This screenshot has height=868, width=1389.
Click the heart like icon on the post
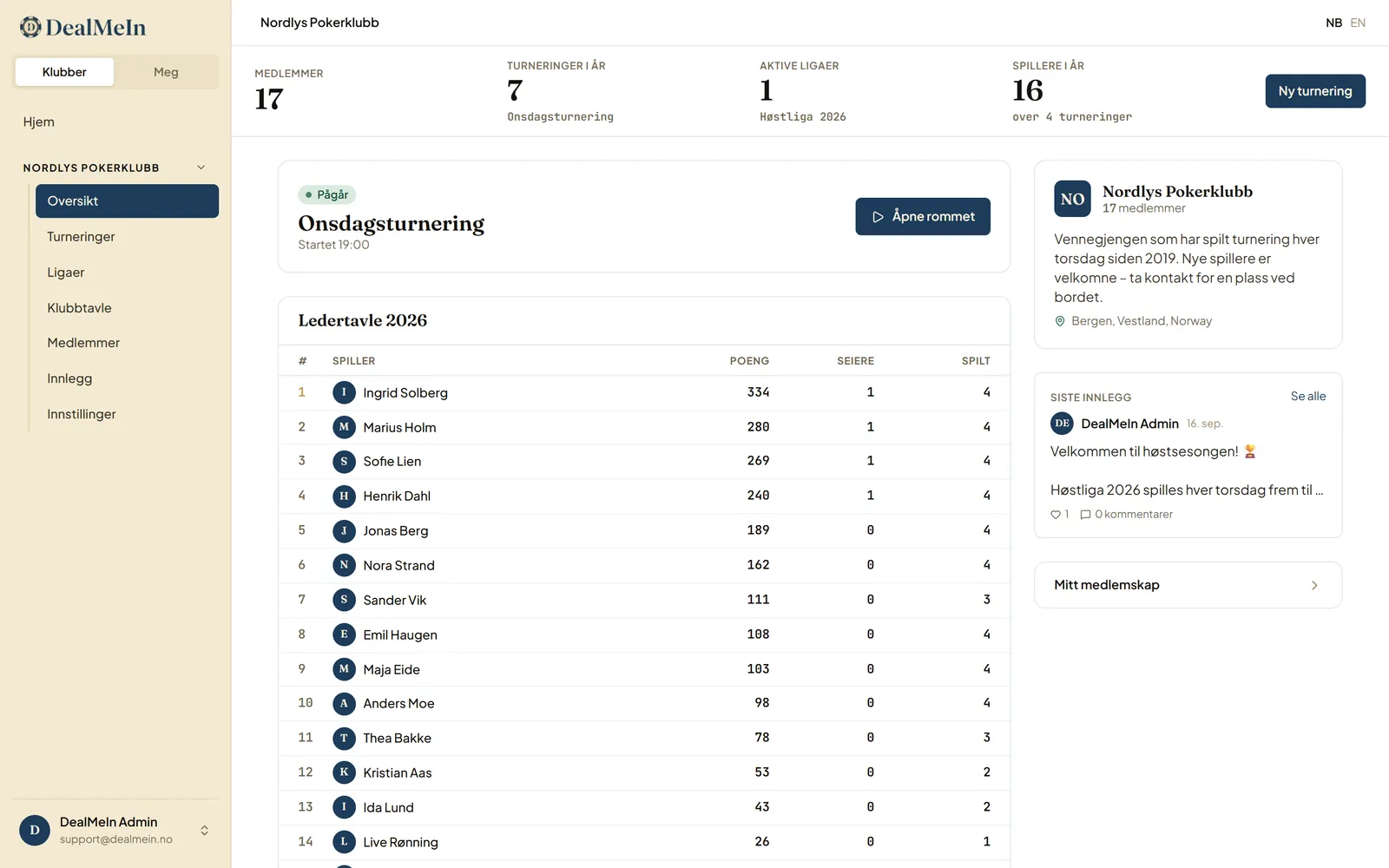[1056, 515]
